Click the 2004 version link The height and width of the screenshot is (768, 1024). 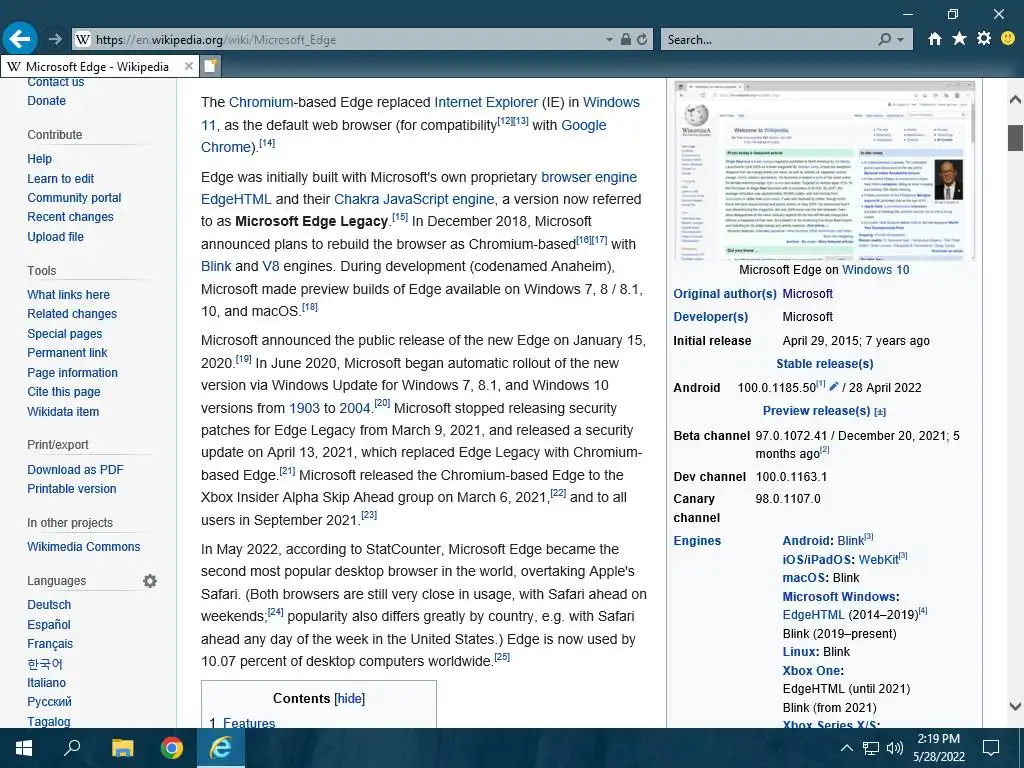(355, 408)
